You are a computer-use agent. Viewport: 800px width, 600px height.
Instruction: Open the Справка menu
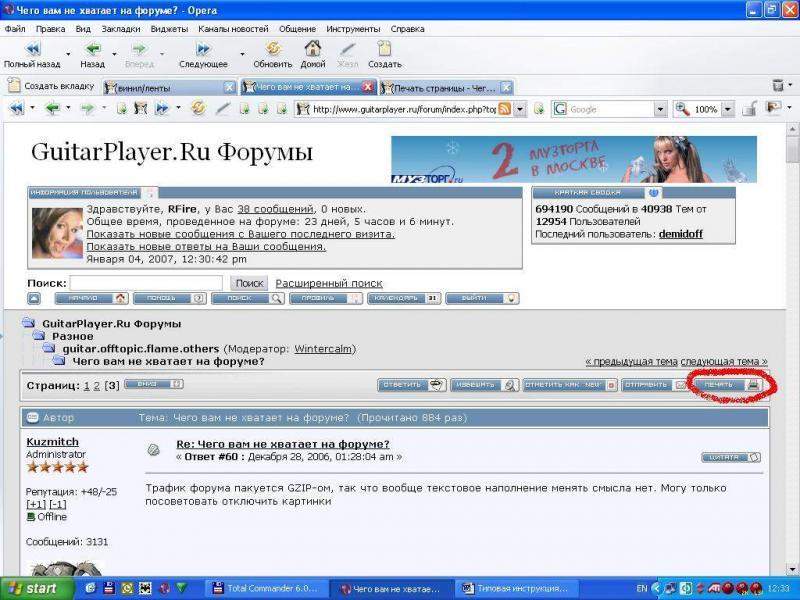(408, 29)
